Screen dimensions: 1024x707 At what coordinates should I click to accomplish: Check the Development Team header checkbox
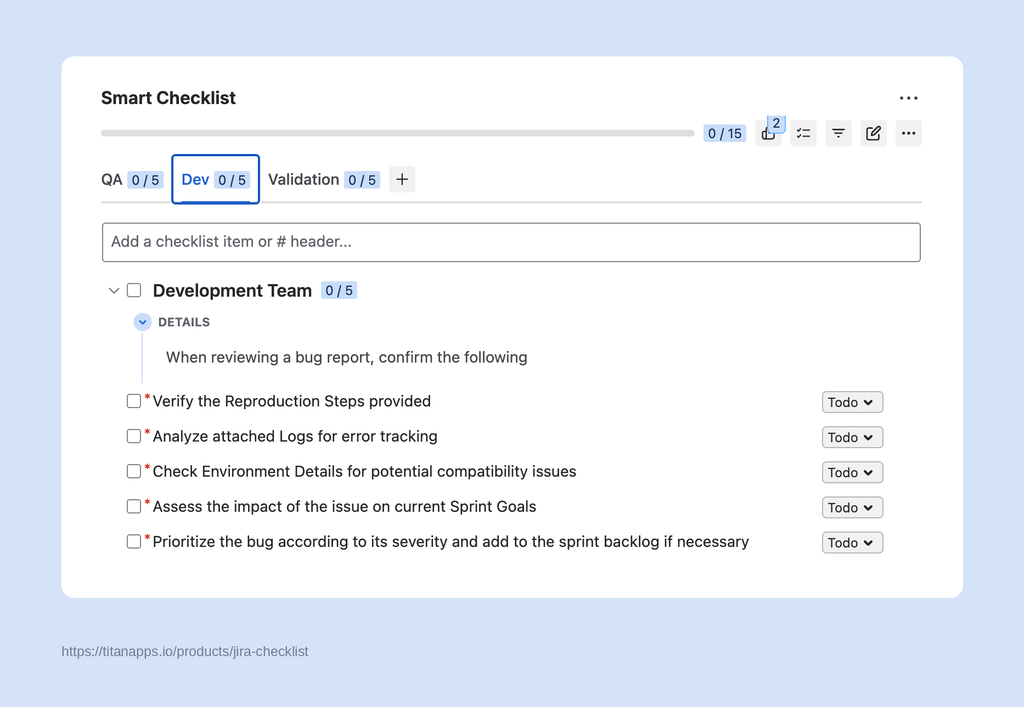[134, 291]
